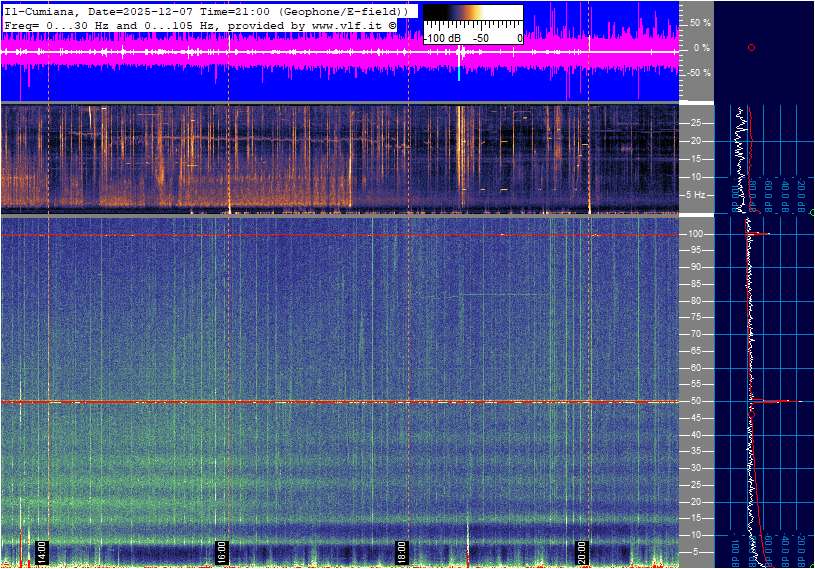Select the 14:00 time marker
815x569 pixels.
point(42,551)
